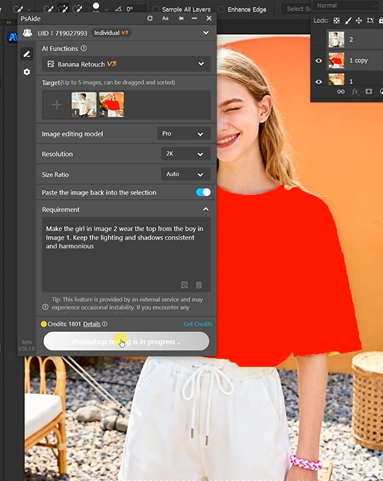Click the Lock image pixels brush icon
Viewport: 383px width, 481px height.
(x=348, y=21)
